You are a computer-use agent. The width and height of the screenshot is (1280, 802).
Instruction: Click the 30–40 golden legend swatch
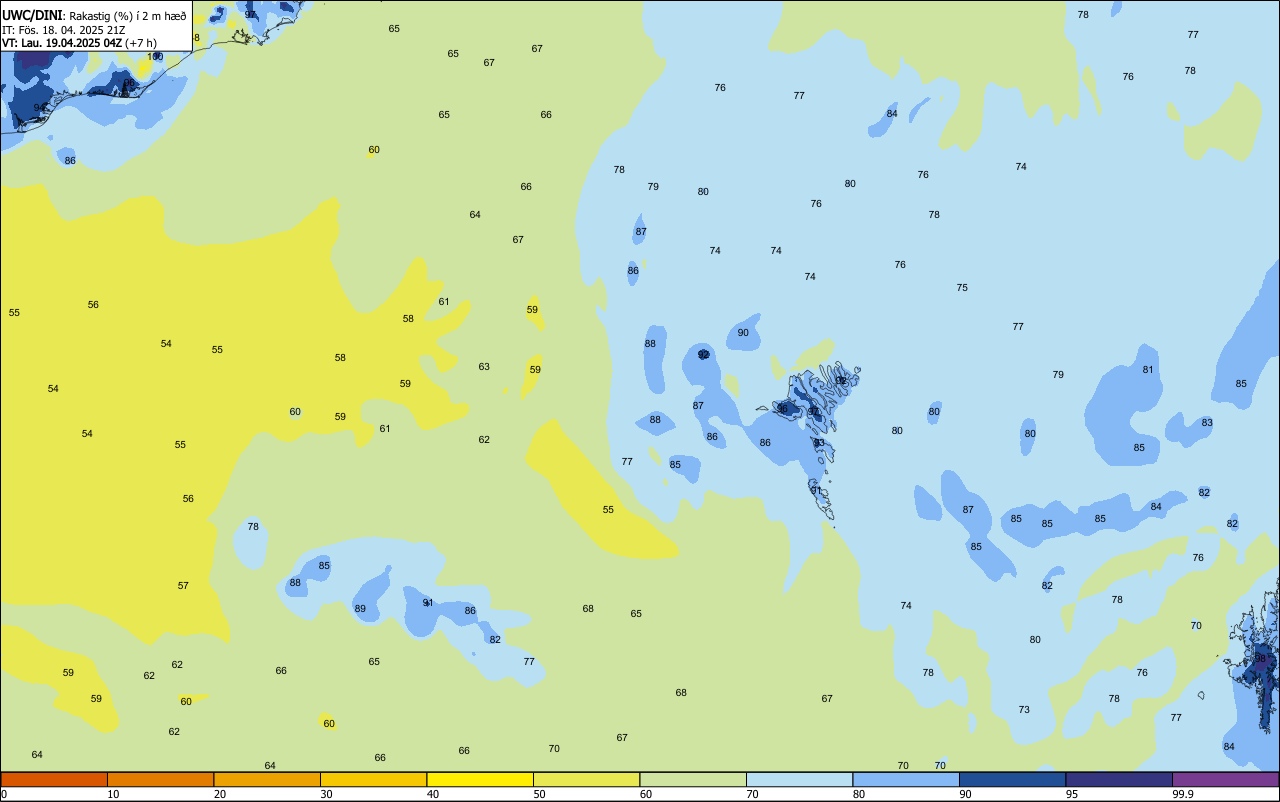click(x=374, y=779)
